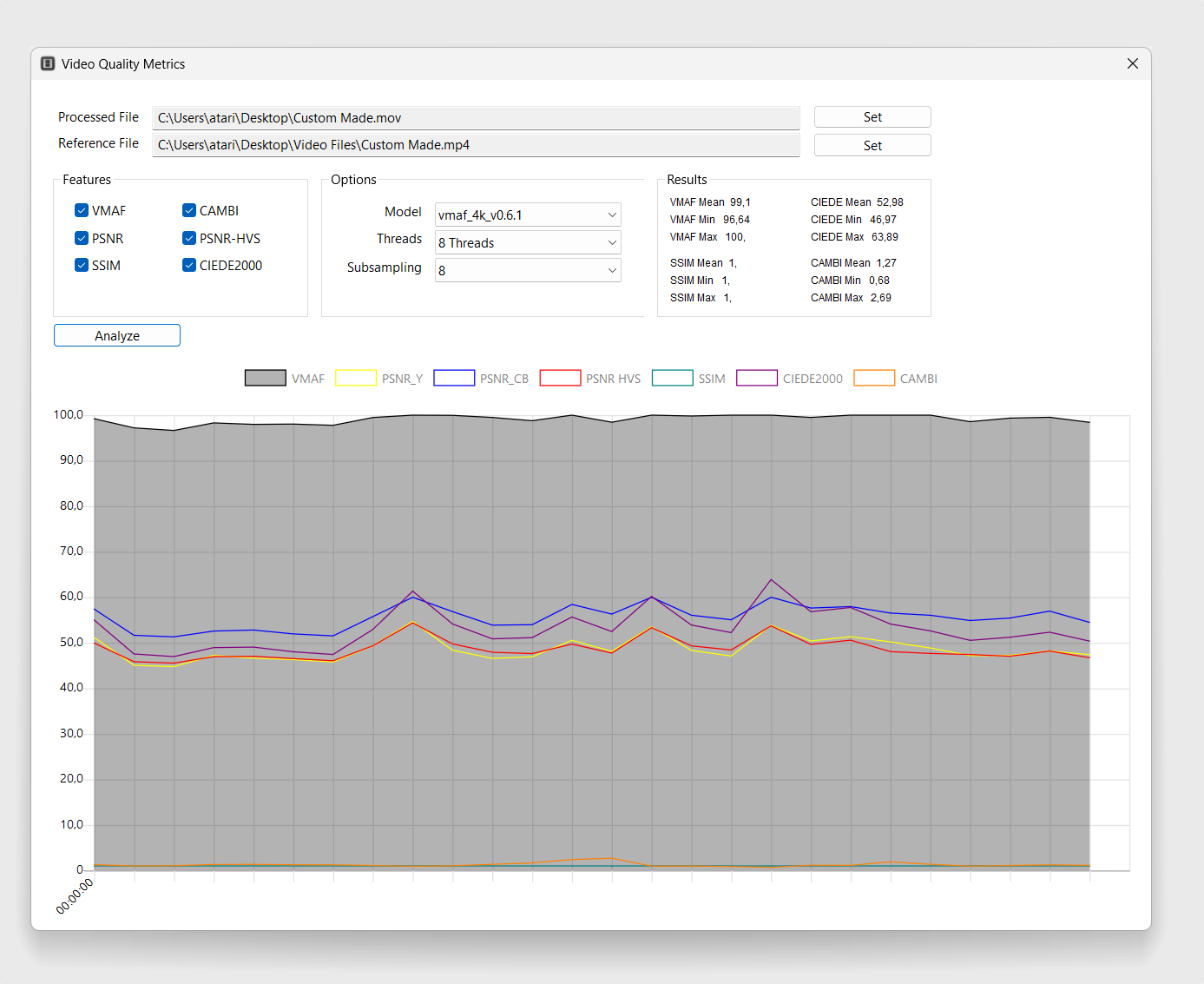Click the Processed File path field
This screenshot has height=984, width=1204.
coord(476,118)
